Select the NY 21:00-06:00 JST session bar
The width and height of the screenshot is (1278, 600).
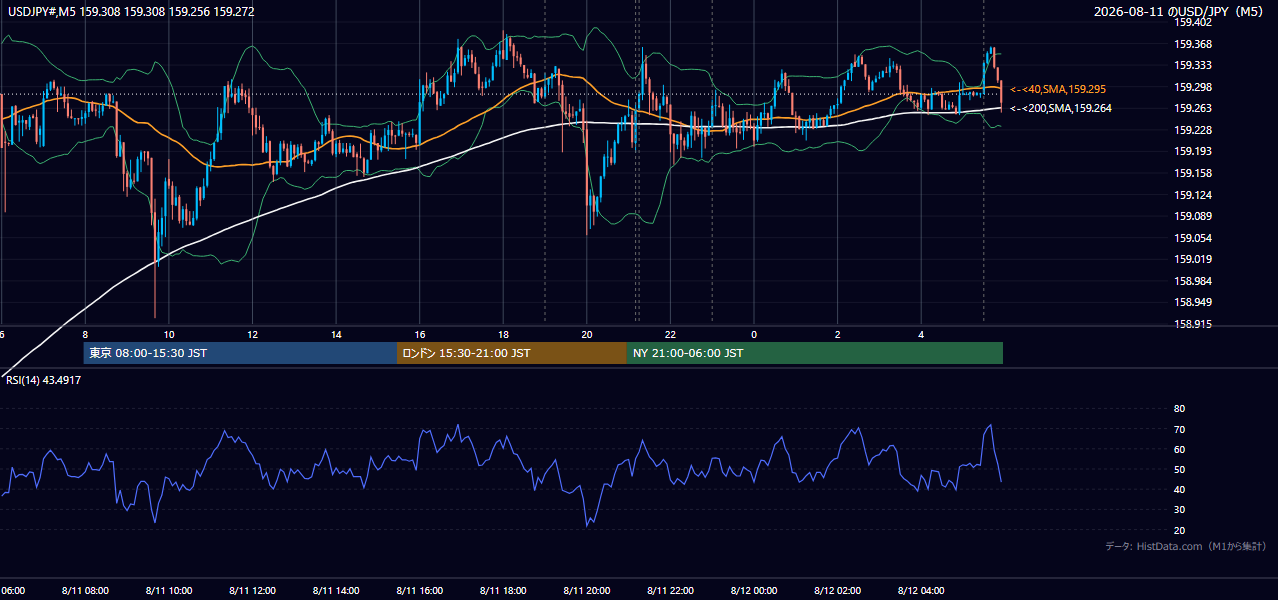click(815, 353)
